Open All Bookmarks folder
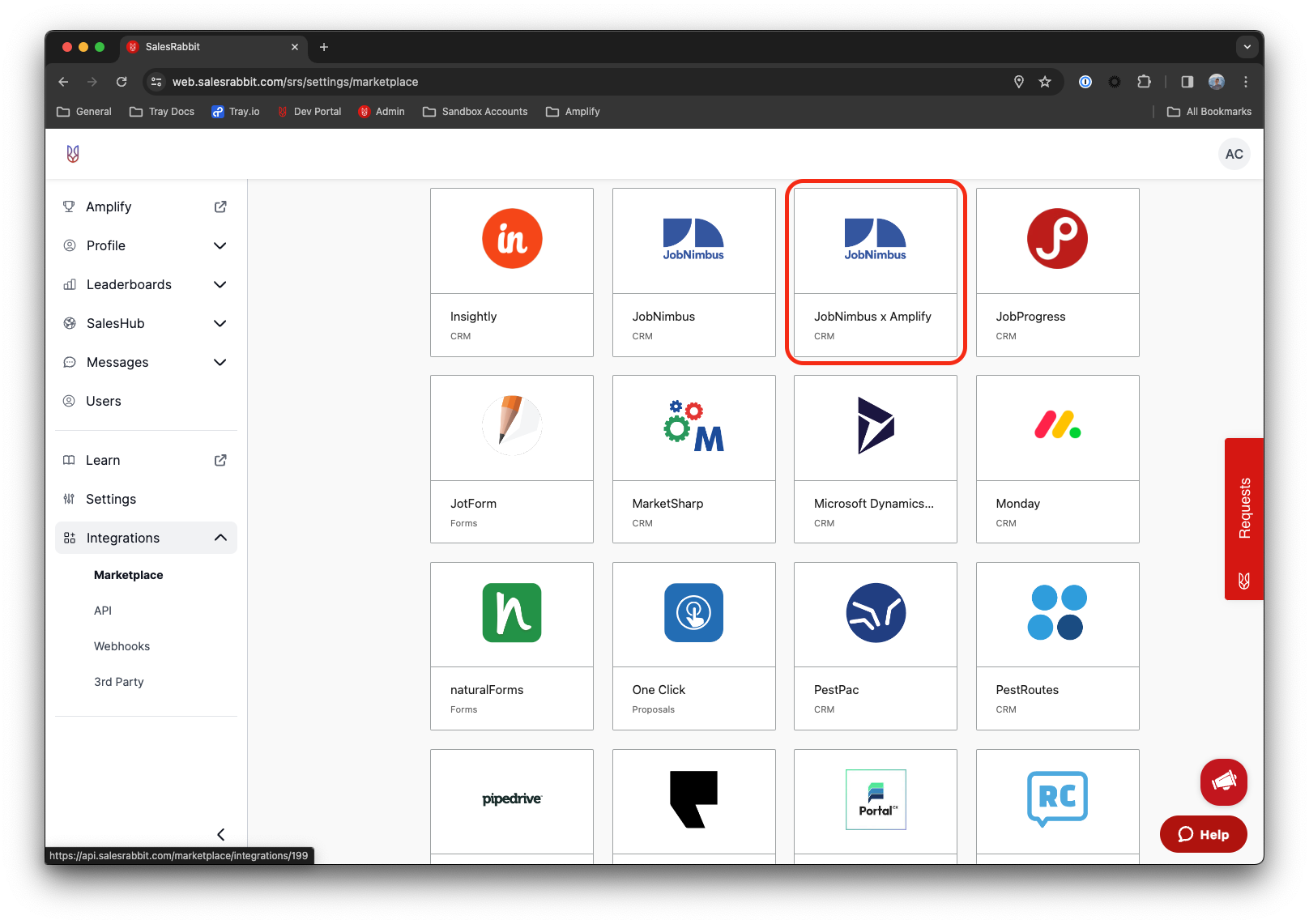This screenshot has width=1309, height=924. pos(1209,112)
